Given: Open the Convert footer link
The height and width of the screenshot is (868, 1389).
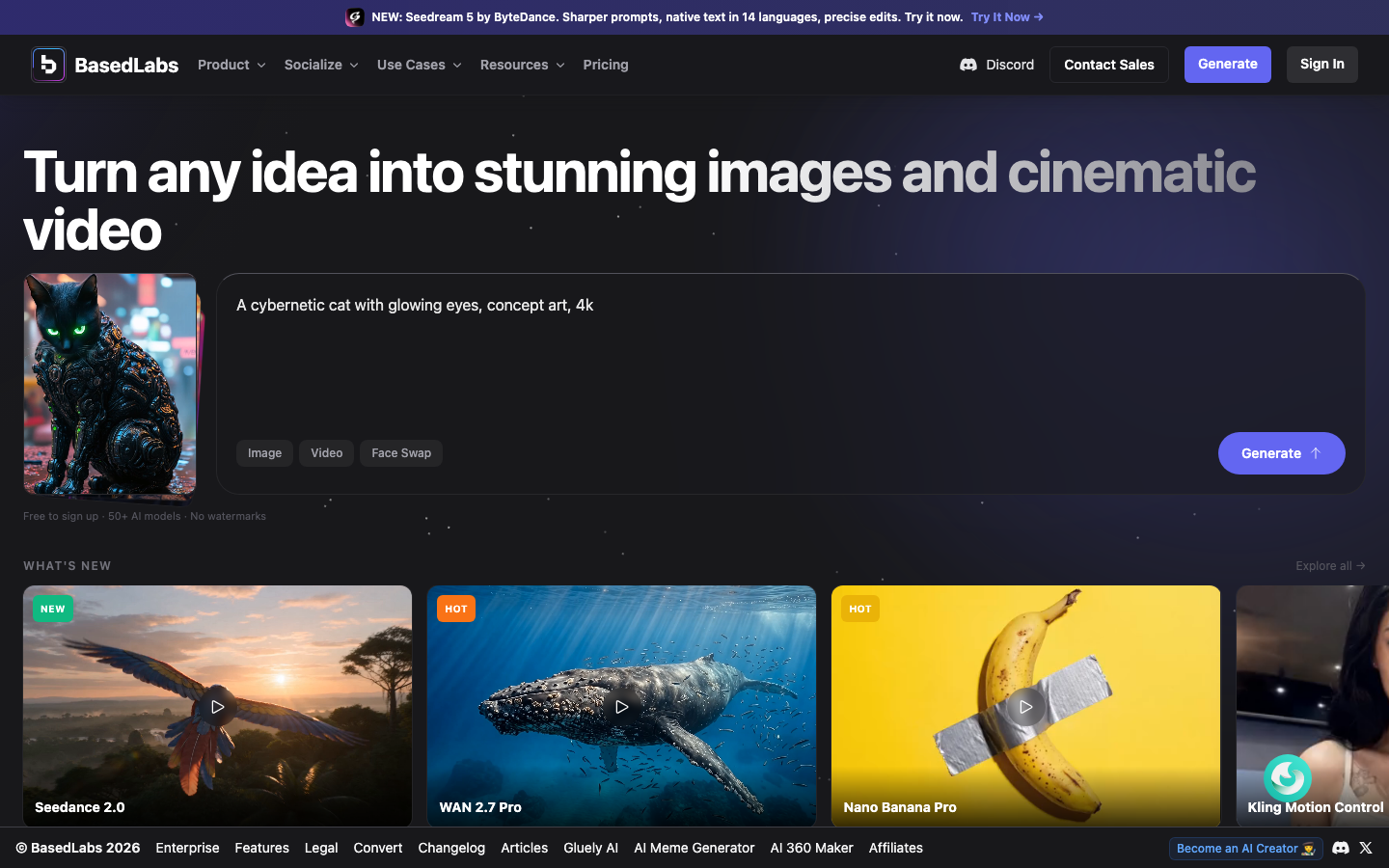Looking at the screenshot, I should coord(378,848).
